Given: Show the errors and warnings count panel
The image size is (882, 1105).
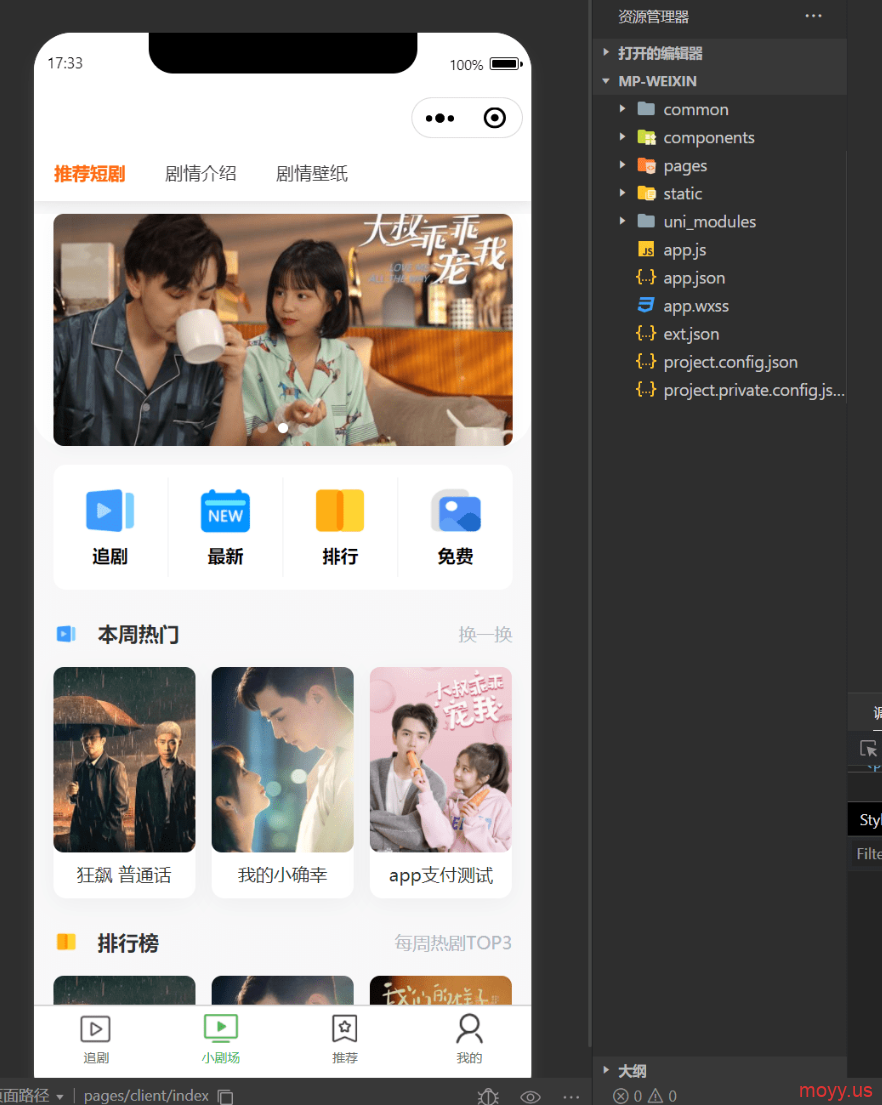Looking at the screenshot, I should pyautogui.click(x=645, y=1096).
